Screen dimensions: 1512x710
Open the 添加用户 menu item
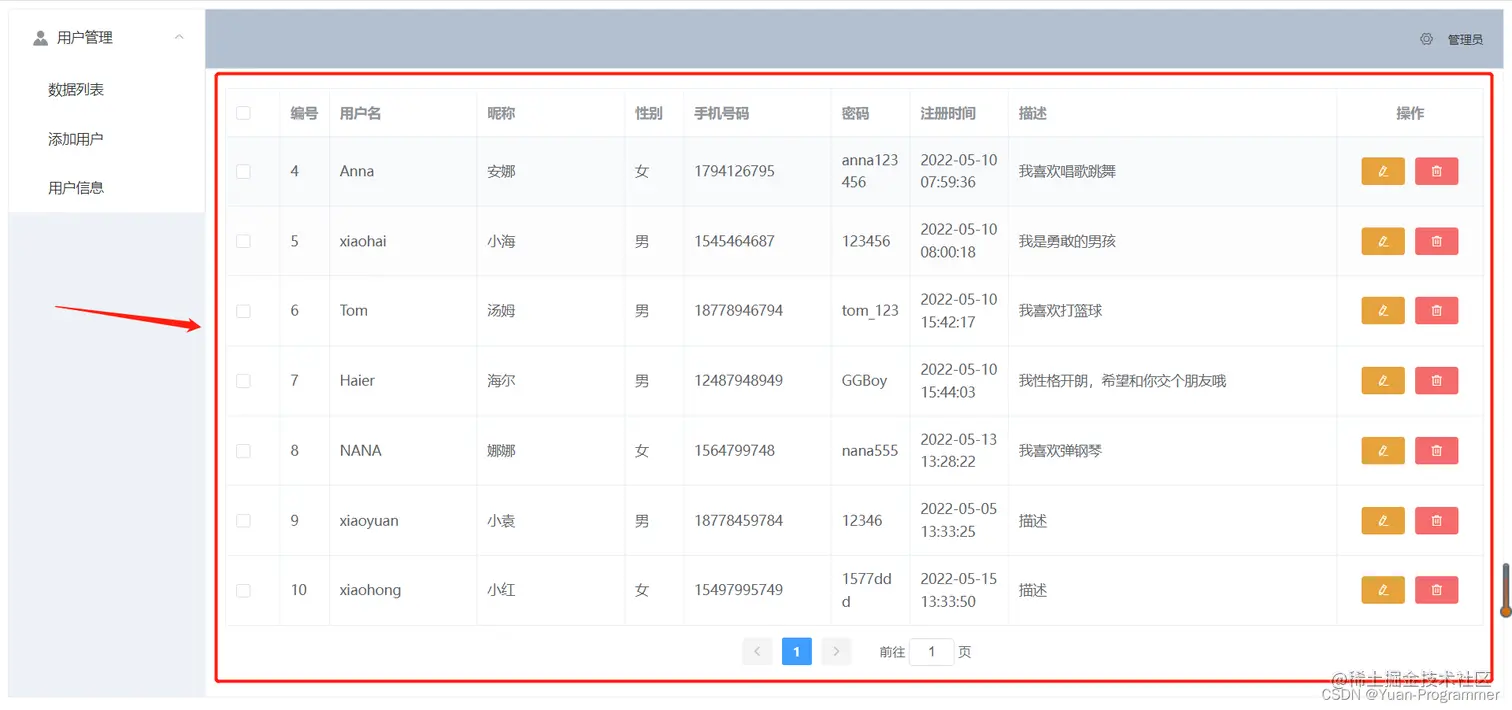[76, 139]
